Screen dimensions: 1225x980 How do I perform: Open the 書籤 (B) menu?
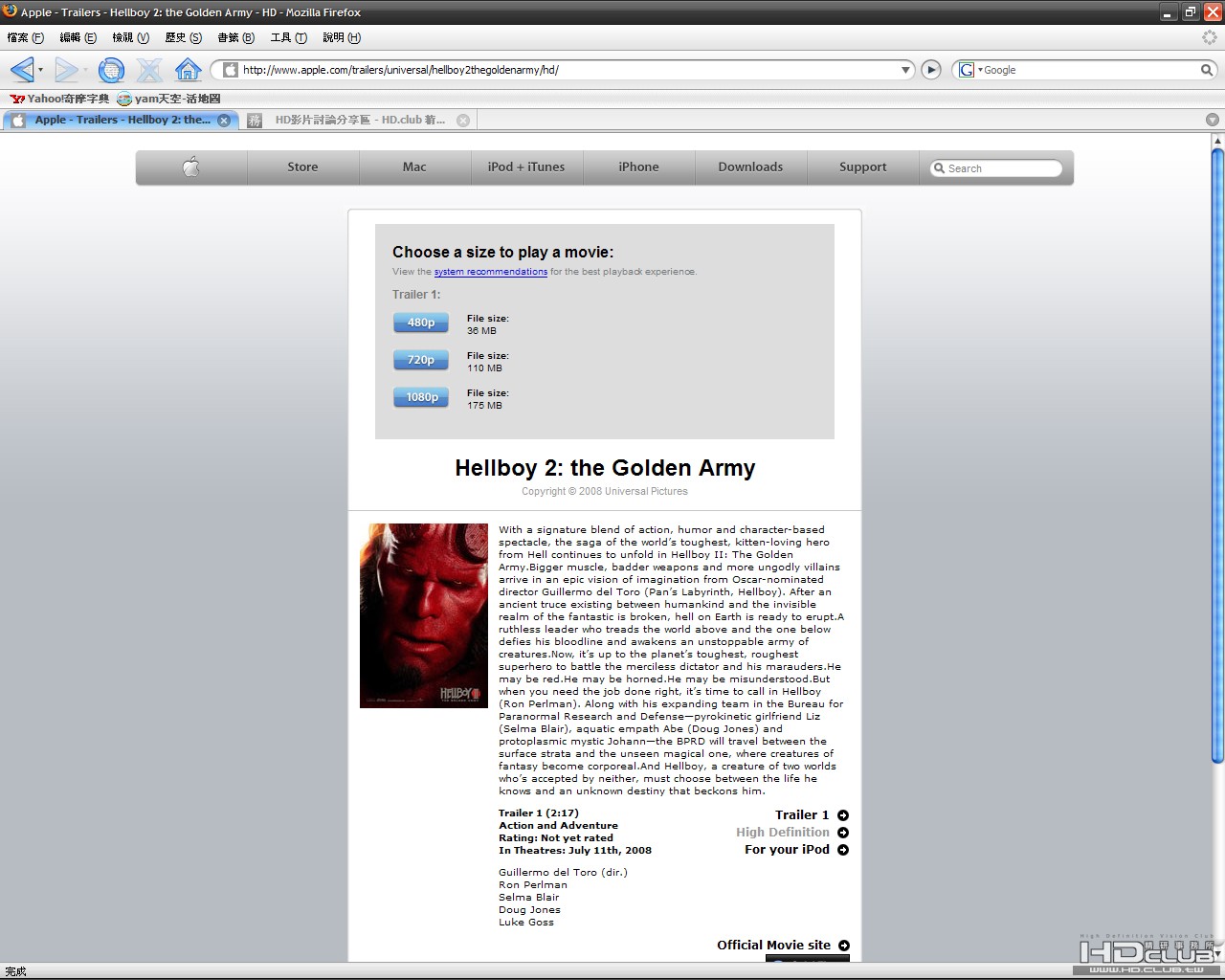236,37
